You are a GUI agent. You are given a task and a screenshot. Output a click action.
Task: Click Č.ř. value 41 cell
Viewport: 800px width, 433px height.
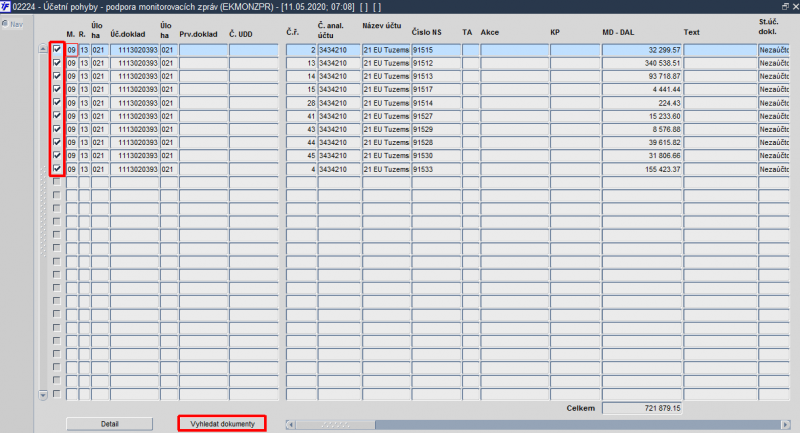pos(302,116)
